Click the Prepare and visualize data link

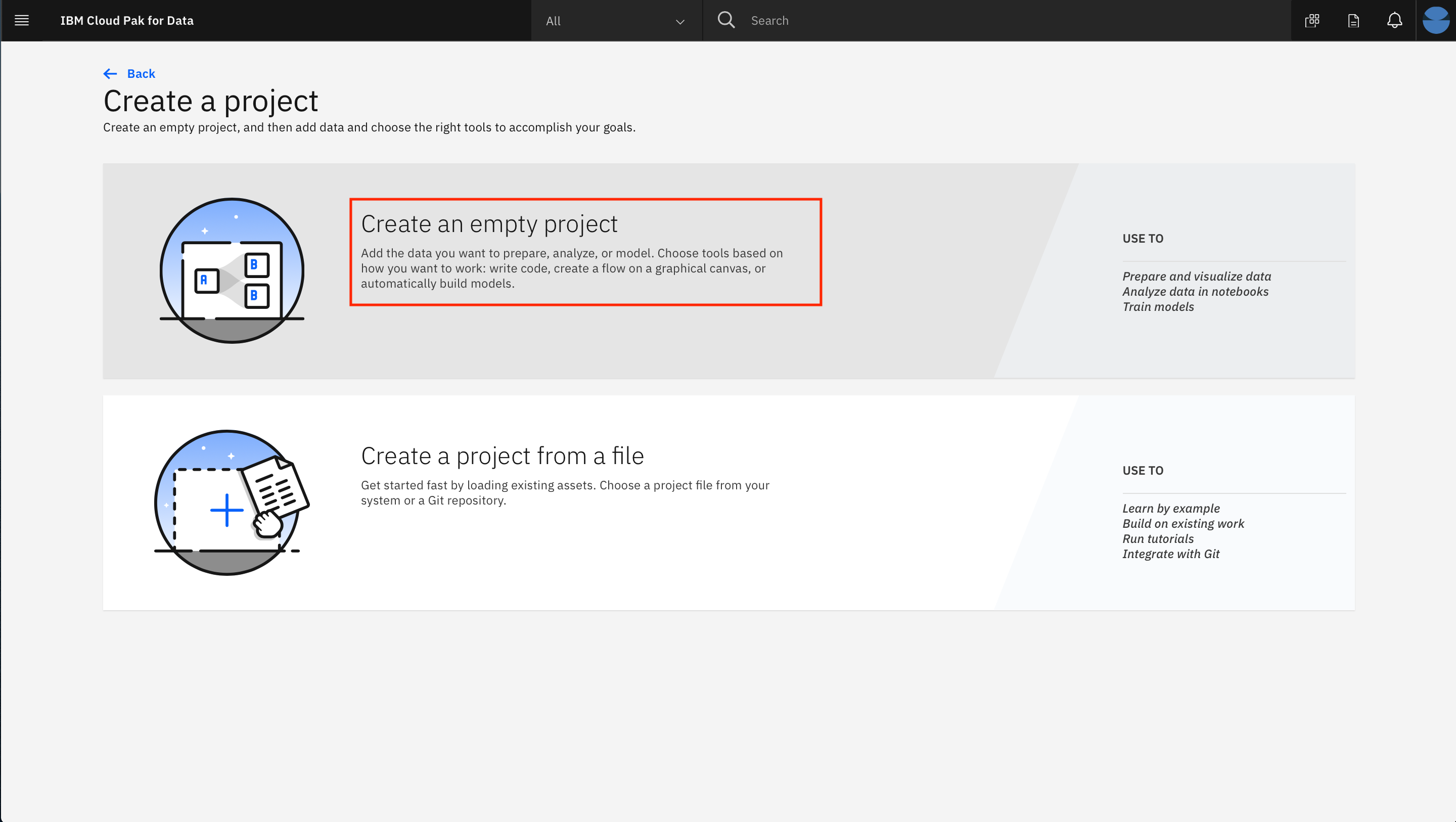(x=1196, y=276)
